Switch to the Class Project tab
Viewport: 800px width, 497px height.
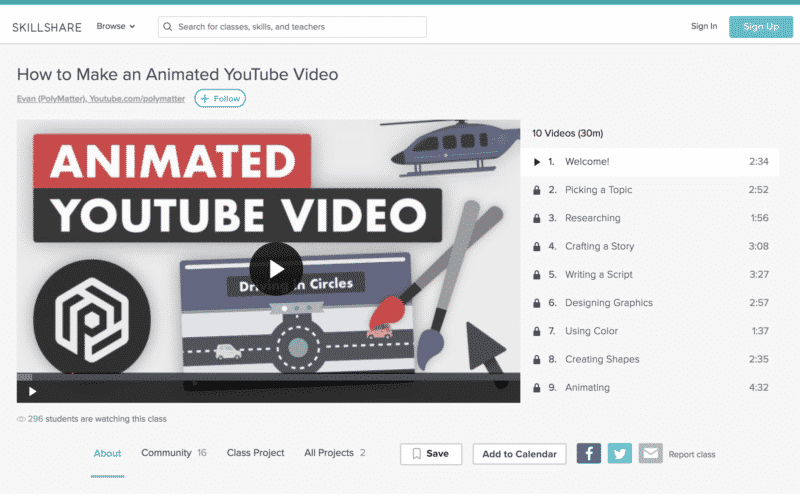[x=255, y=453]
